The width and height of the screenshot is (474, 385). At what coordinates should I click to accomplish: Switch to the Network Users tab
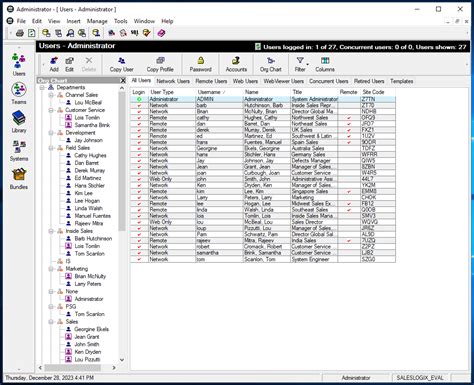(173, 81)
